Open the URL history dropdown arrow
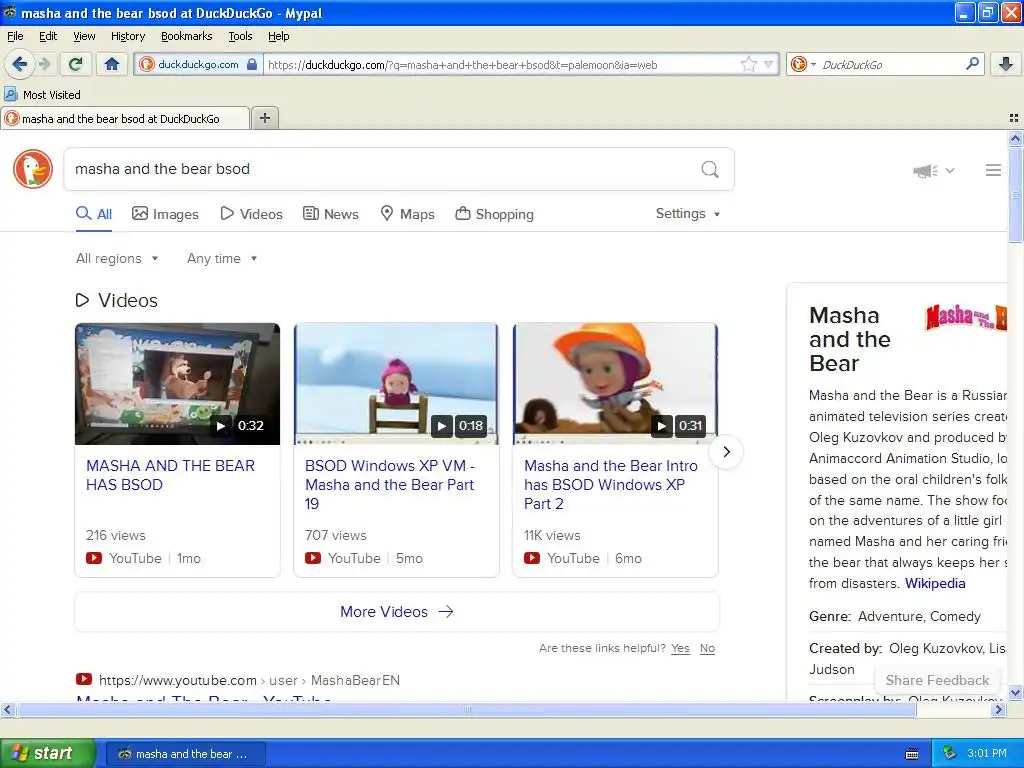Screen dimensions: 1024x768 tap(769, 64)
